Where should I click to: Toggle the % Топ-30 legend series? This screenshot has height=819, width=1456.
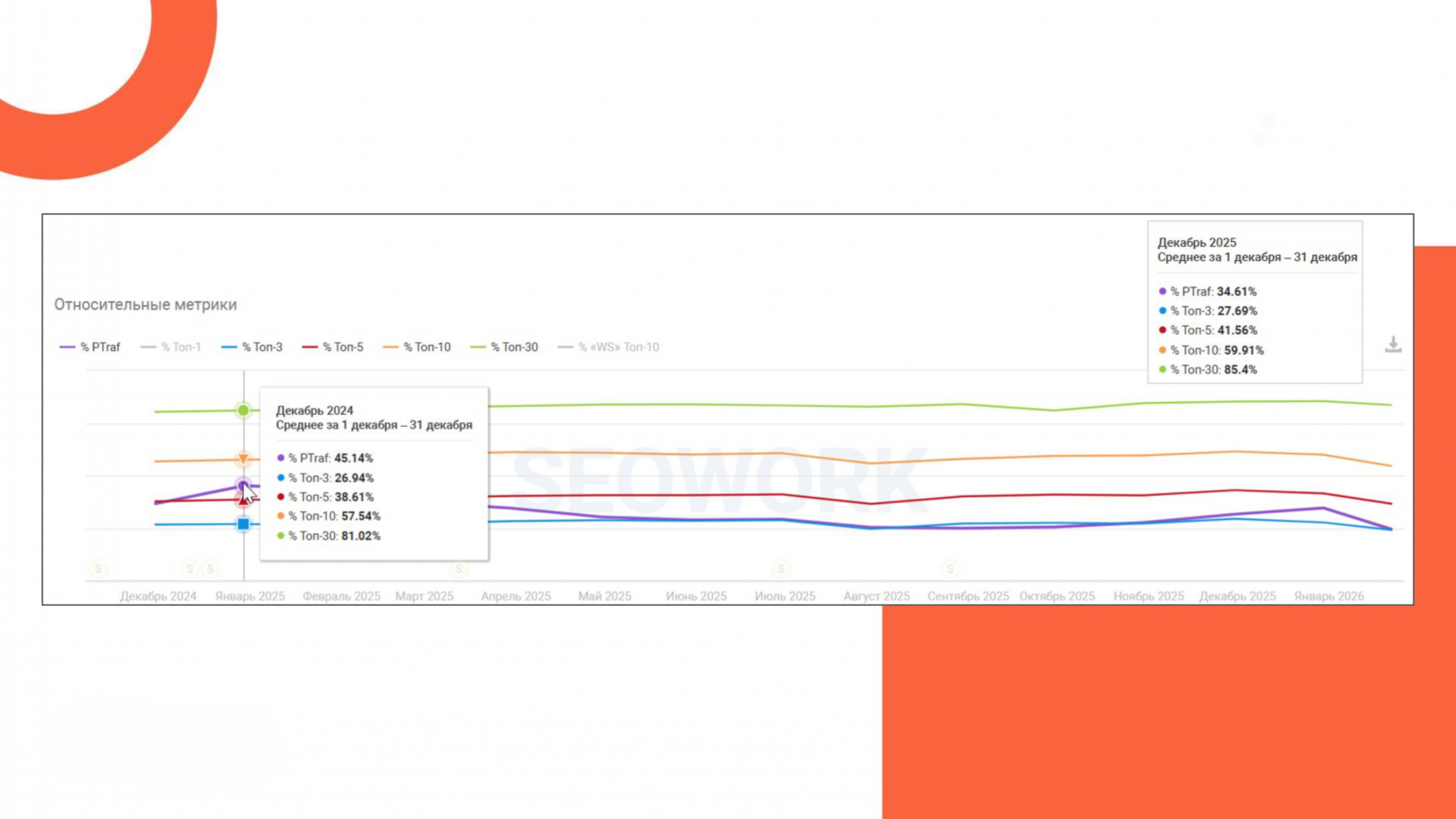click(x=504, y=347)
